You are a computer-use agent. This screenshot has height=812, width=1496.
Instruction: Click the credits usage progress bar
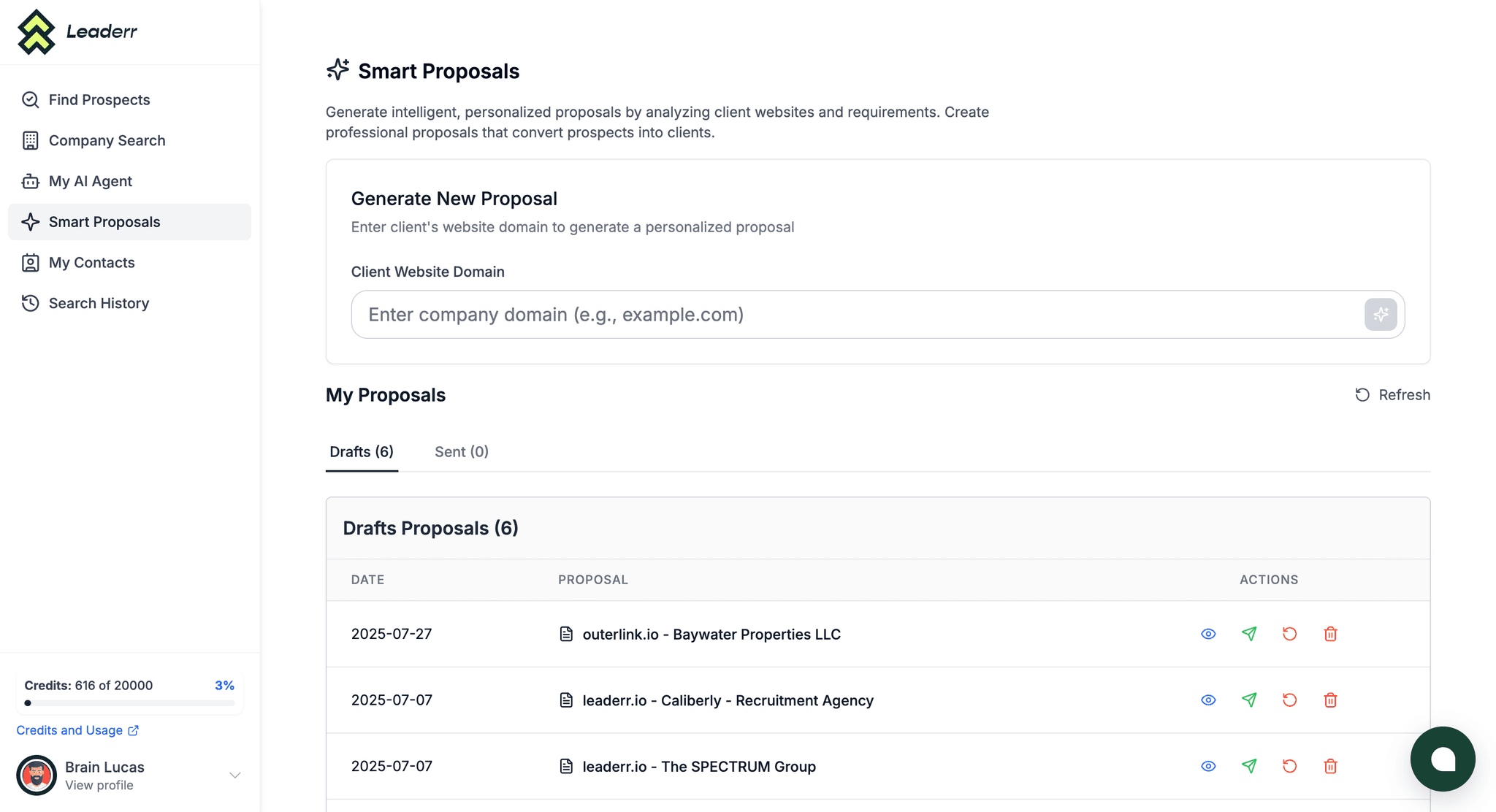[129, 703]
